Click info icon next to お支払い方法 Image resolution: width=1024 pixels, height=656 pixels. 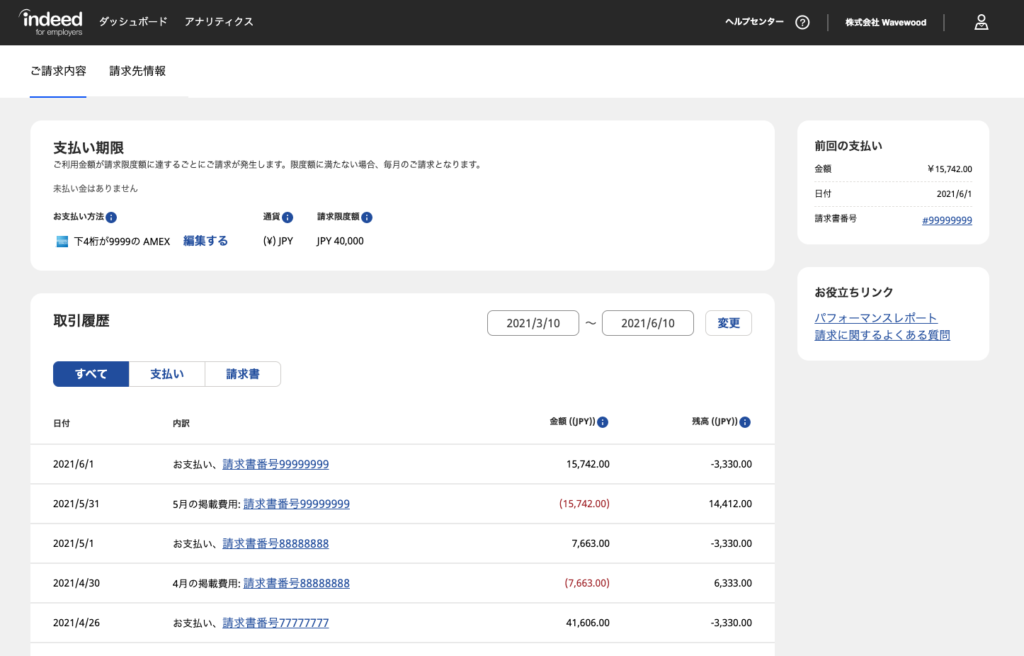111,217
